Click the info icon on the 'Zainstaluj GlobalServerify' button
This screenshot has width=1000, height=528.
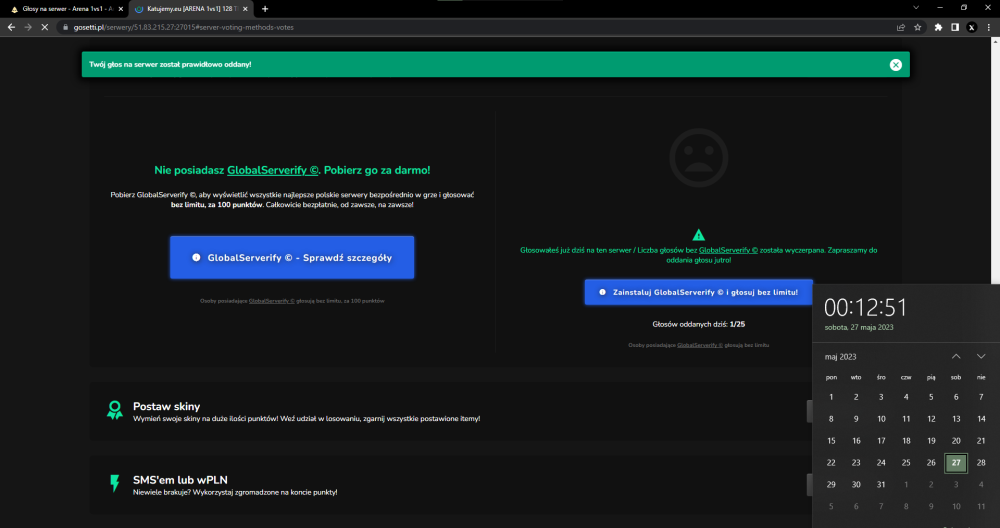(x=602, y=292)
